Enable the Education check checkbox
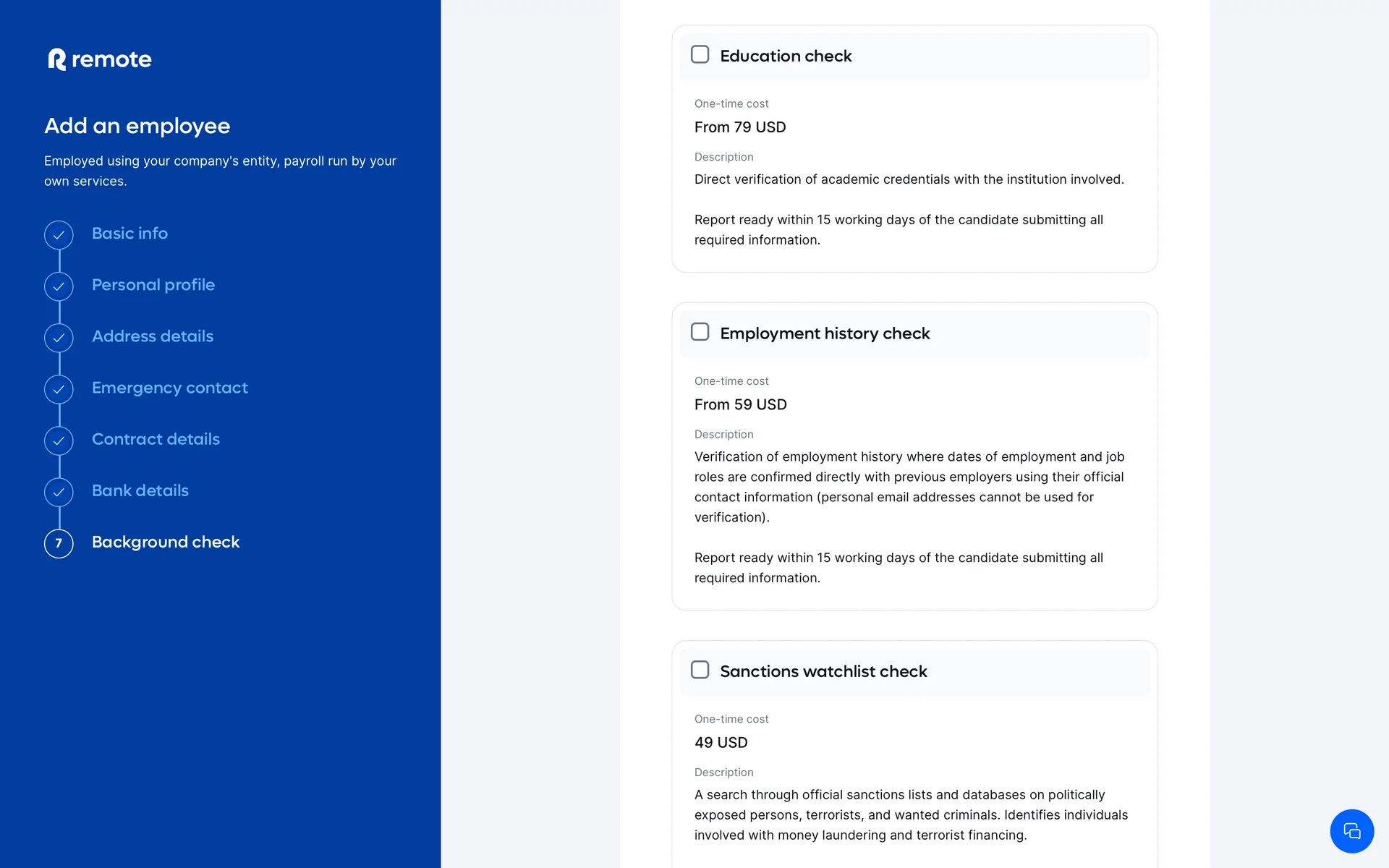1389x868 pixels. (x=700, y=55)
